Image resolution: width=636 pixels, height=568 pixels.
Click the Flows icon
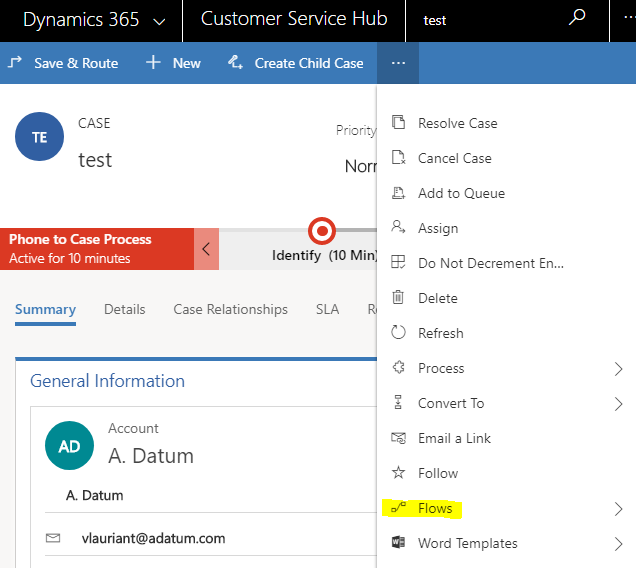click(x=398, y=507)
